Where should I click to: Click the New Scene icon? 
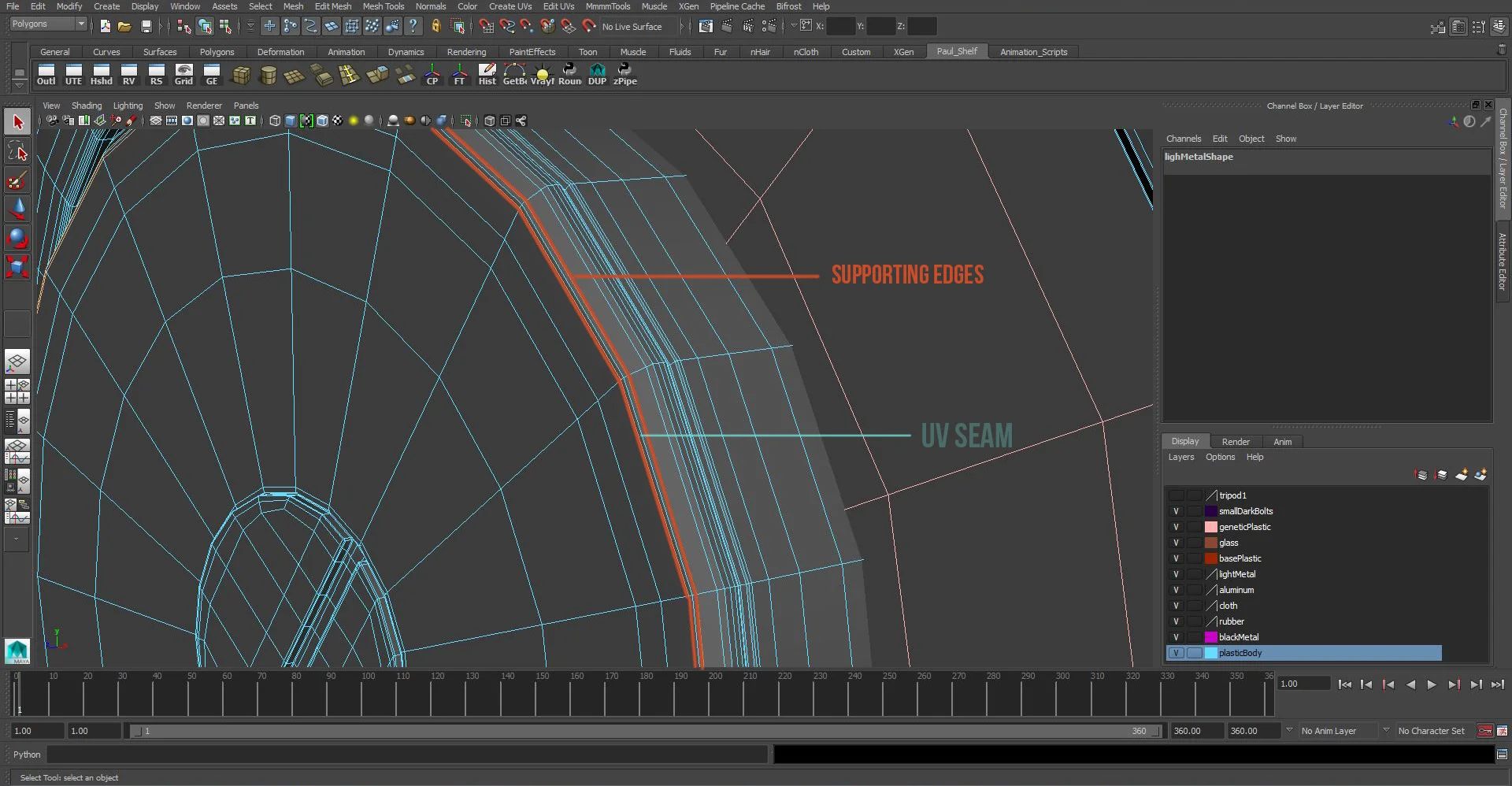pyautogui.click(x=106, y=26)
